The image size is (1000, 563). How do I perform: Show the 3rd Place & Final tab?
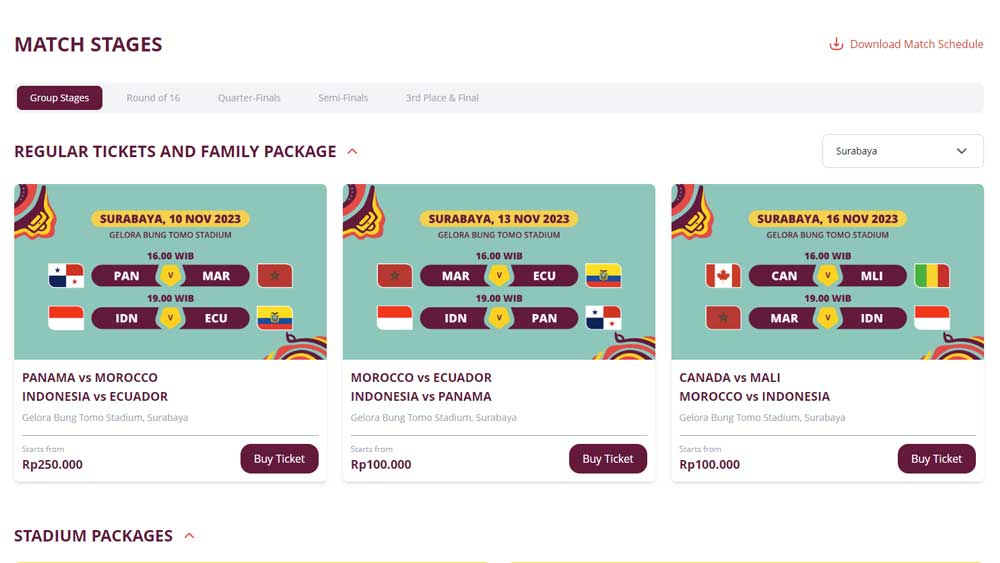coord(442,98)
